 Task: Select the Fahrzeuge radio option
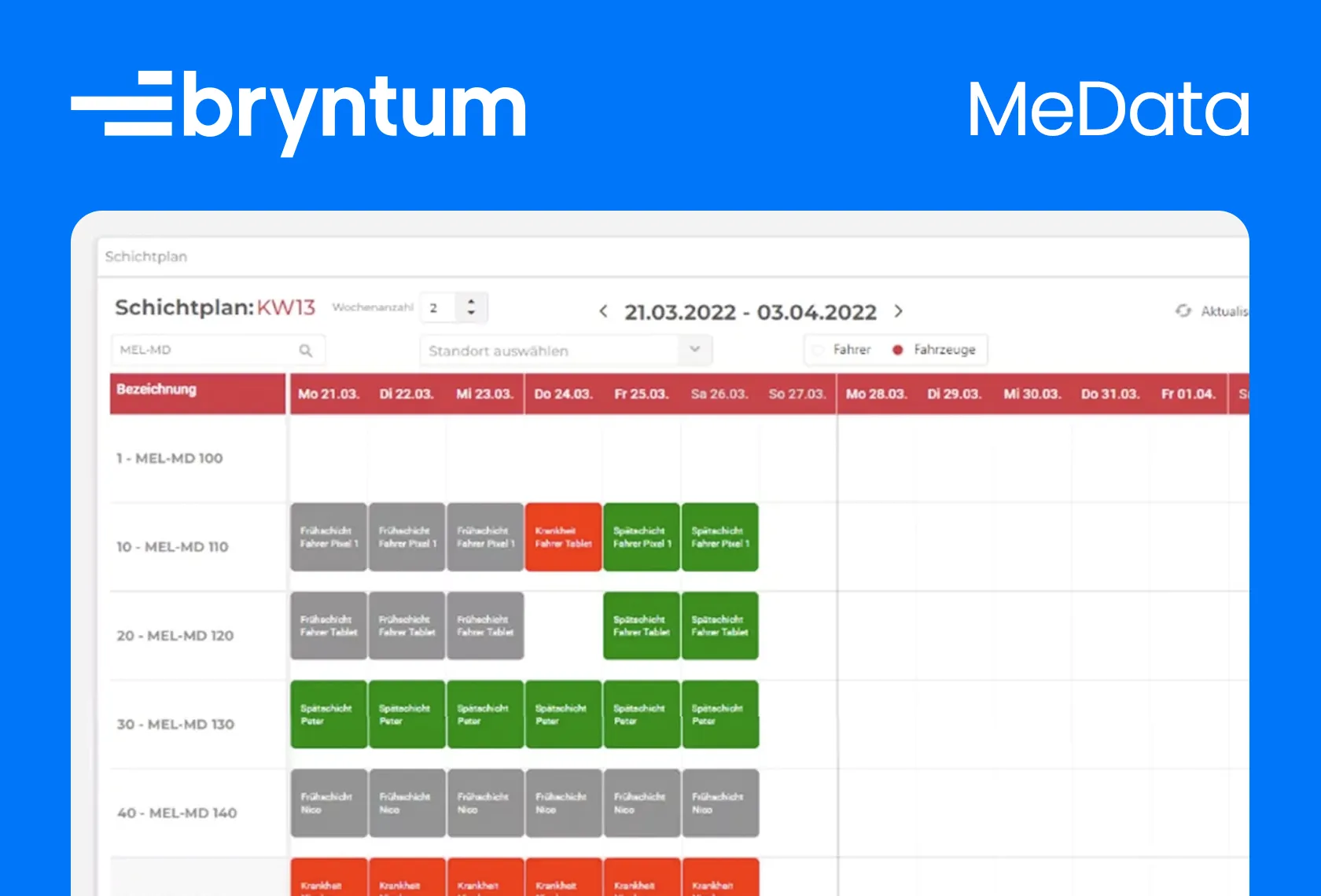[x=897, y=350]
